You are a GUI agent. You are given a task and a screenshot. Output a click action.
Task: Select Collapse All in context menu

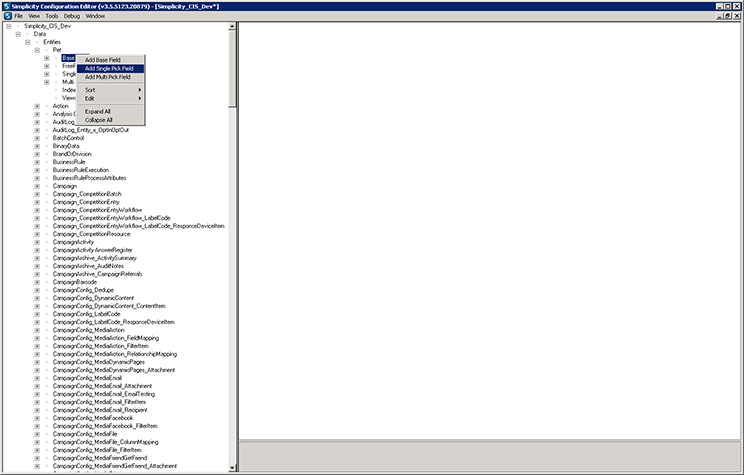pyautogui.click(x=111, y=120)
